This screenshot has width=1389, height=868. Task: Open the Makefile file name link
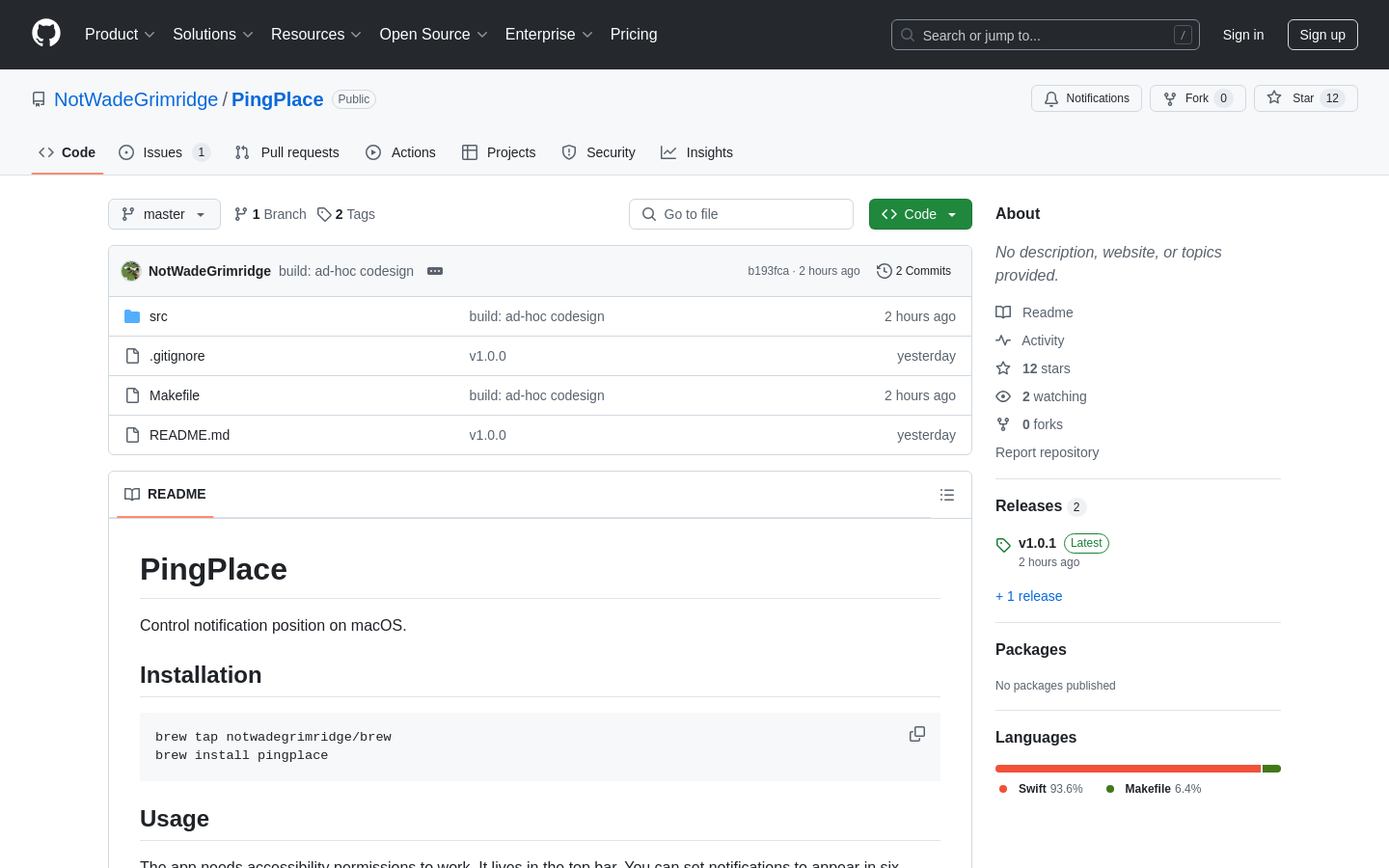(175, 395)
